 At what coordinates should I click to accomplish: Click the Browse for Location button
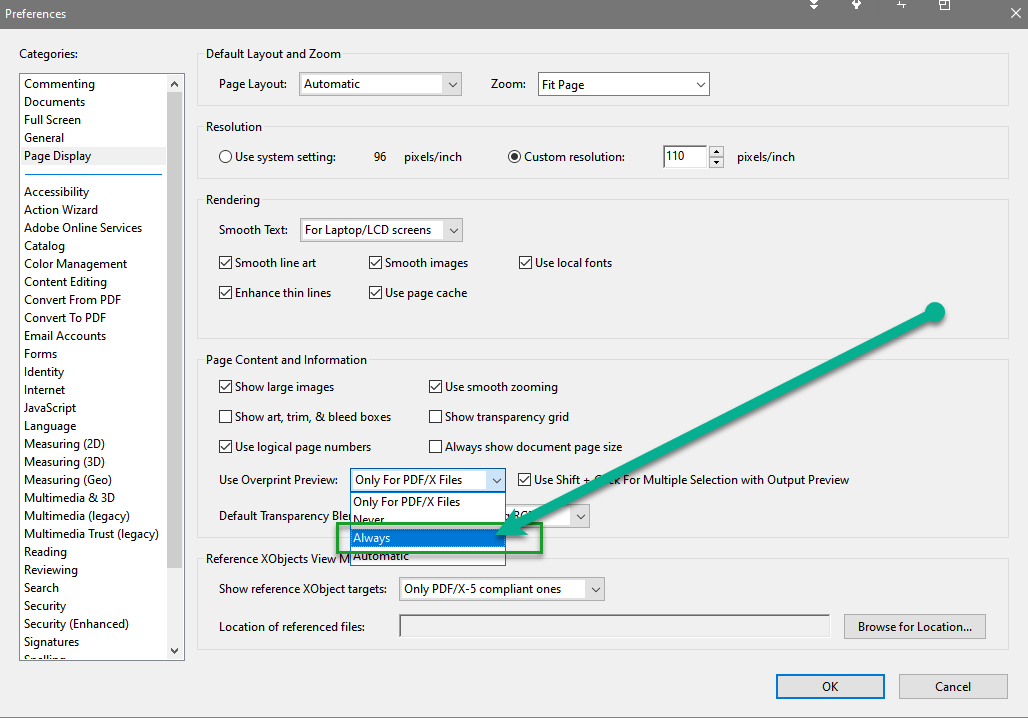tap(914, 627)
